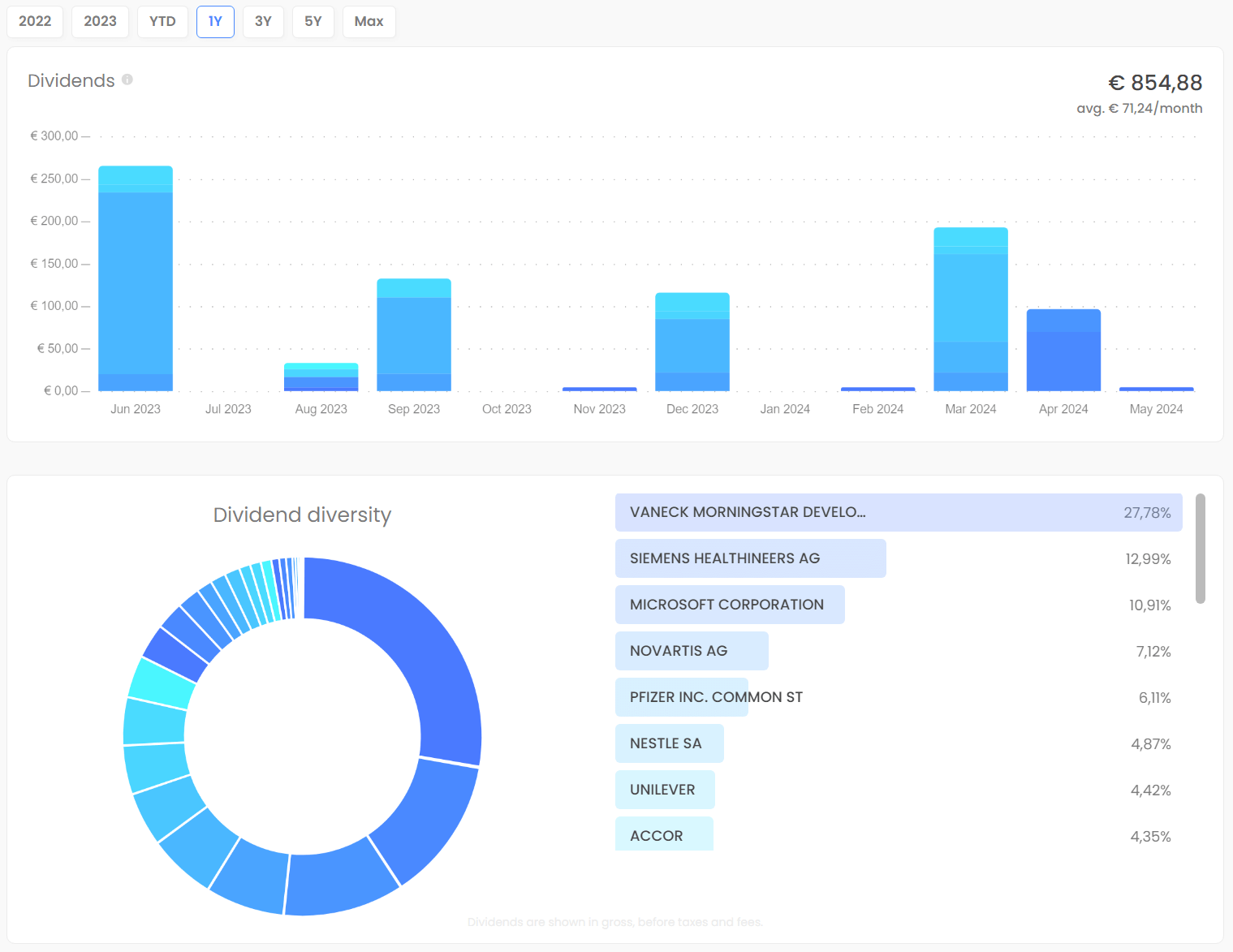
Task: Click the Sep 2023 dividend bar
Action: click(414, 334)
